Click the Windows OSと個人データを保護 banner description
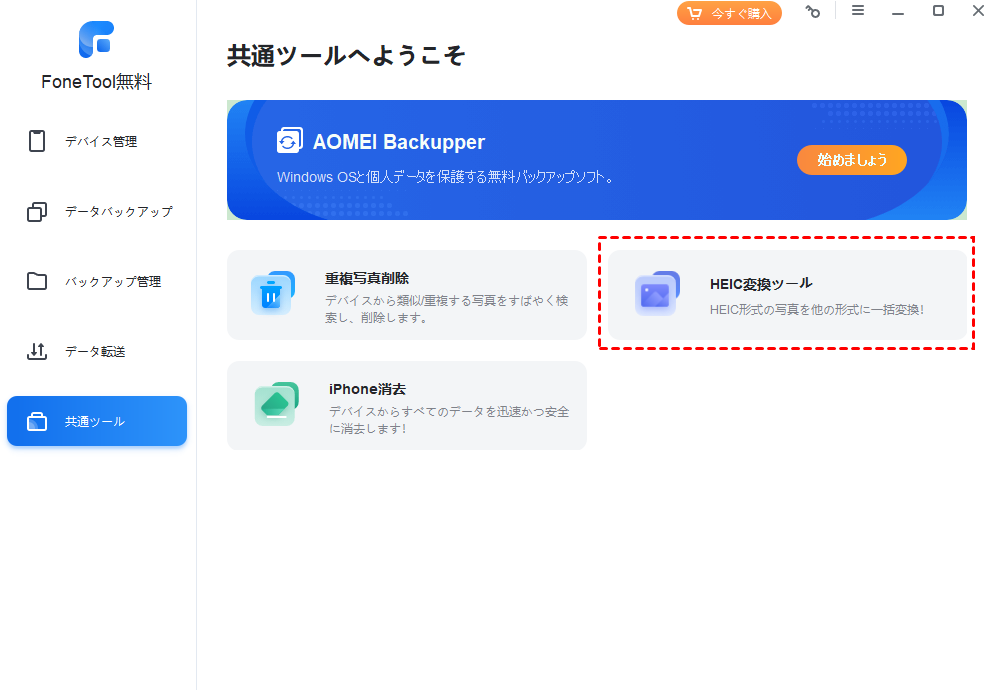996x690 pixels. pyautogui.click(x=445, y=177)
